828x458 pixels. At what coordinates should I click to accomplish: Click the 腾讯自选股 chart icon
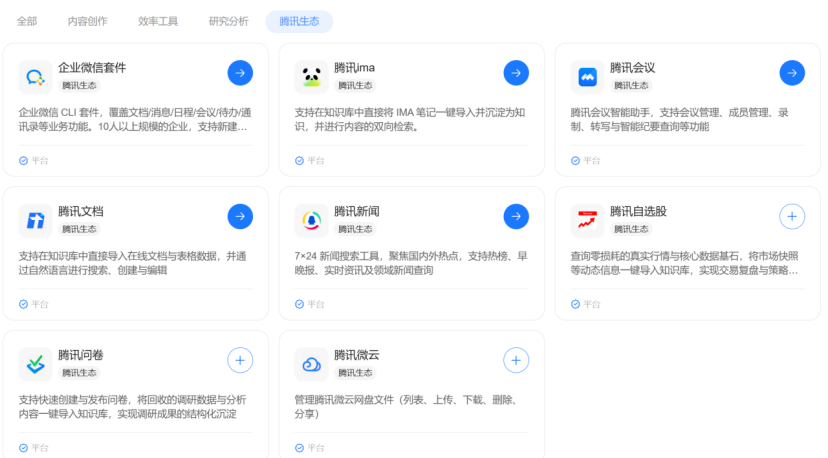tap(587, 221)
